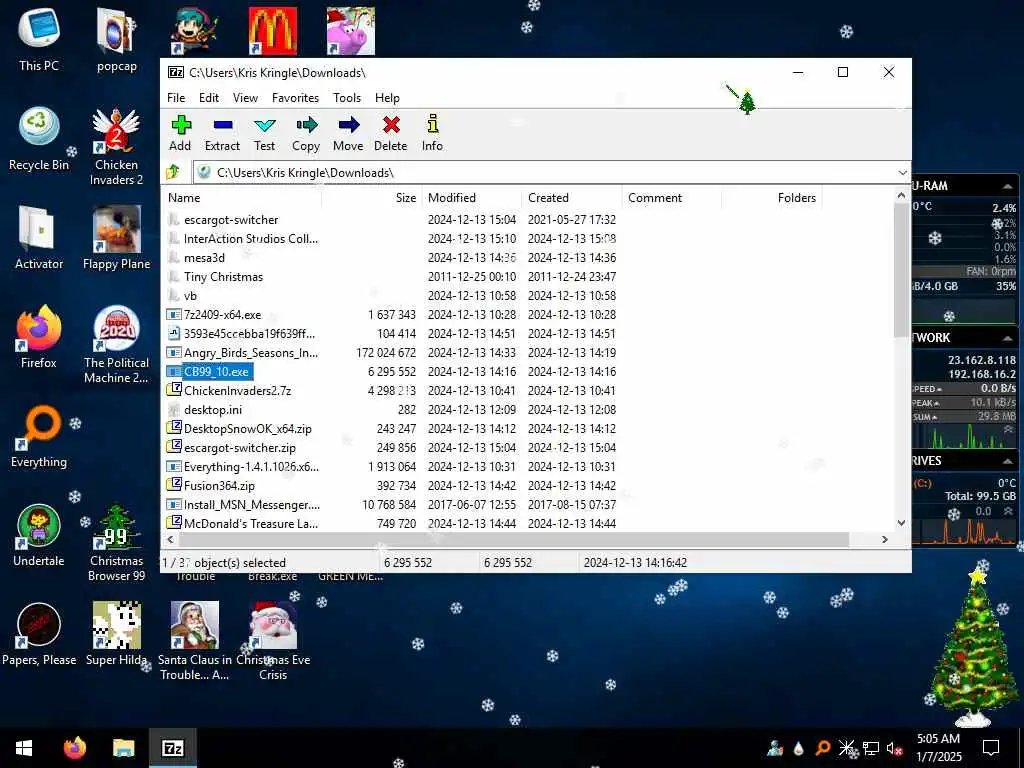Viewport: 1024px width, 768px height.
Task: Sort files by Size column header
Action: 370,198
